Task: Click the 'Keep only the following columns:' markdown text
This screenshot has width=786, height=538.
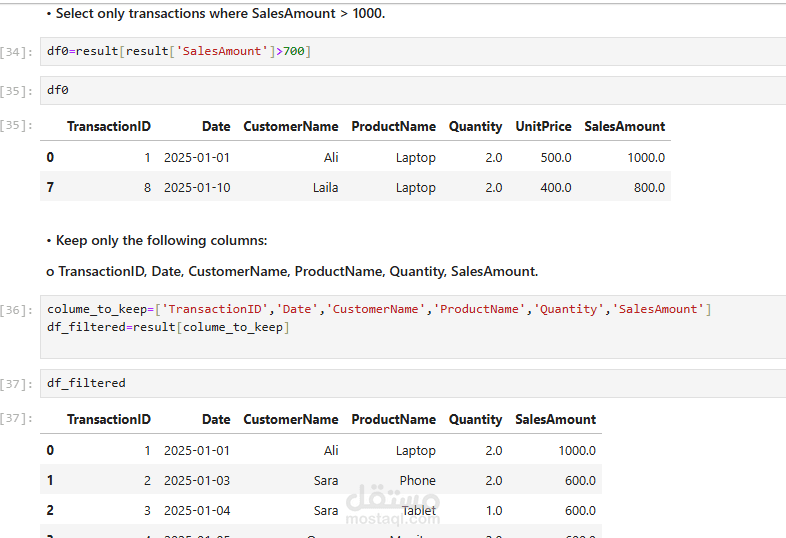Action: pos(161,241)
